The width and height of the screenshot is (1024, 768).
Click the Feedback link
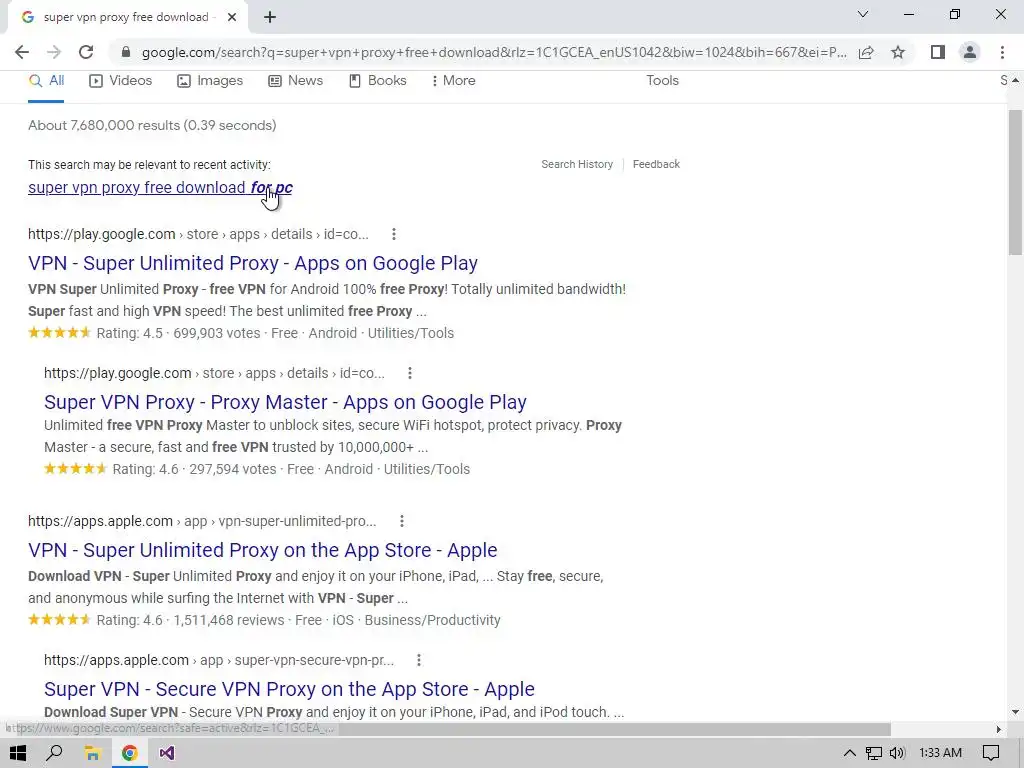point(656,164)
